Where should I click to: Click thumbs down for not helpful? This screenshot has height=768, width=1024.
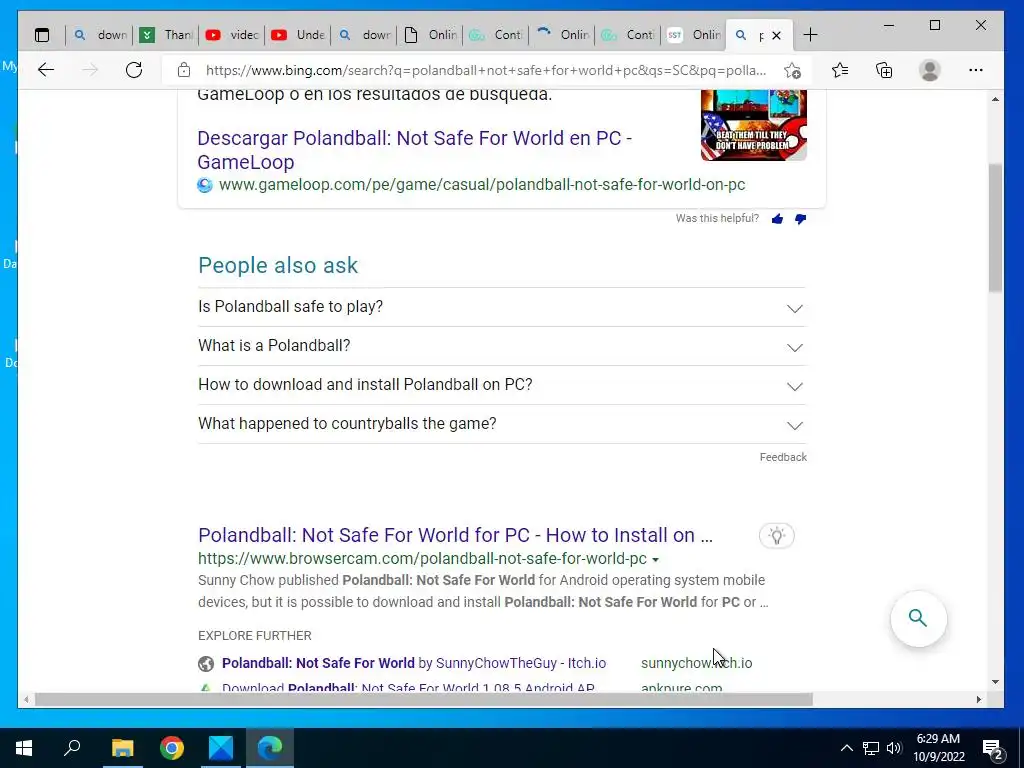(x=801, y=219)
